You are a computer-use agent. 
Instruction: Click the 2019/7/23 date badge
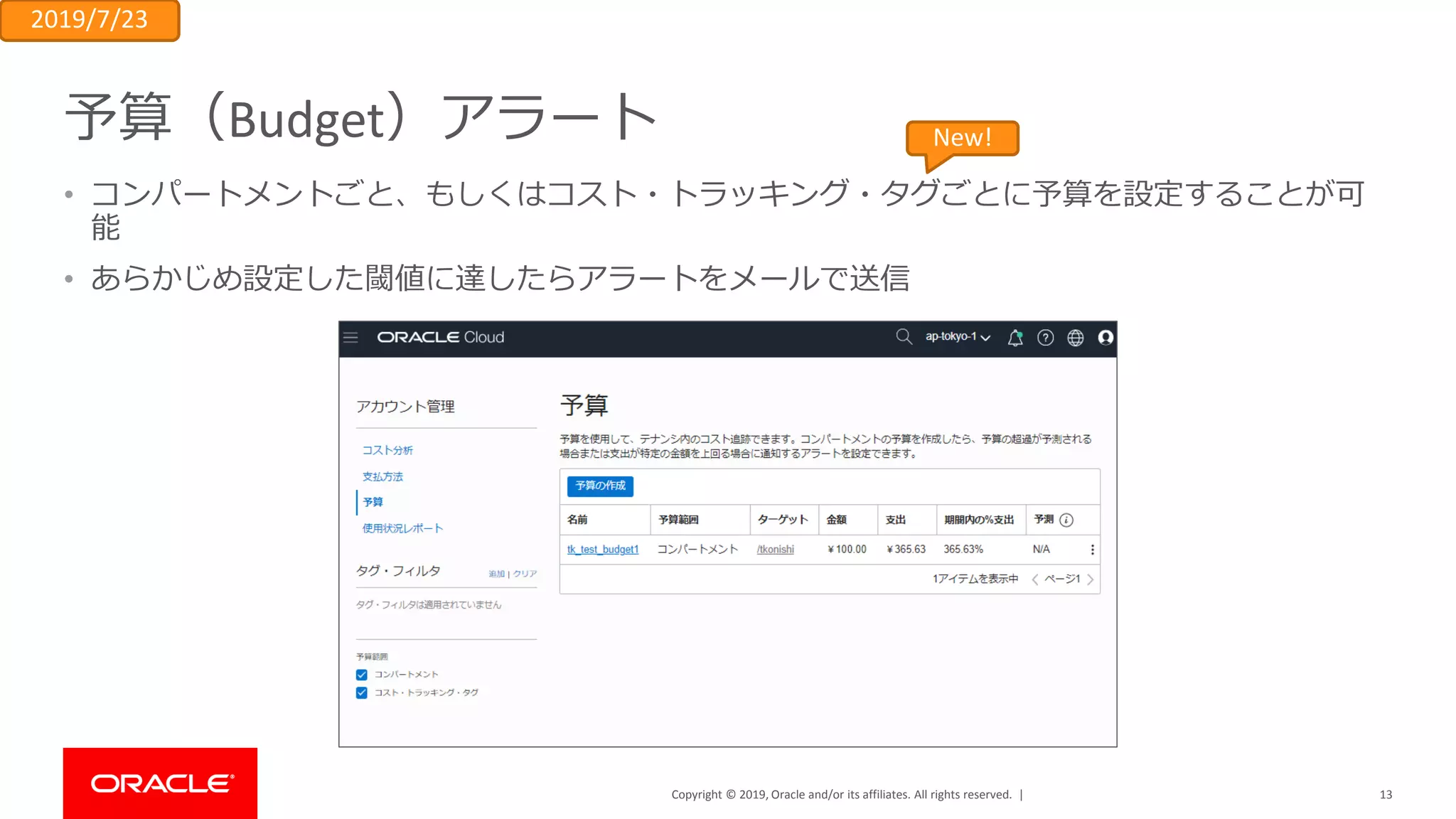click(x=90, y=20)
